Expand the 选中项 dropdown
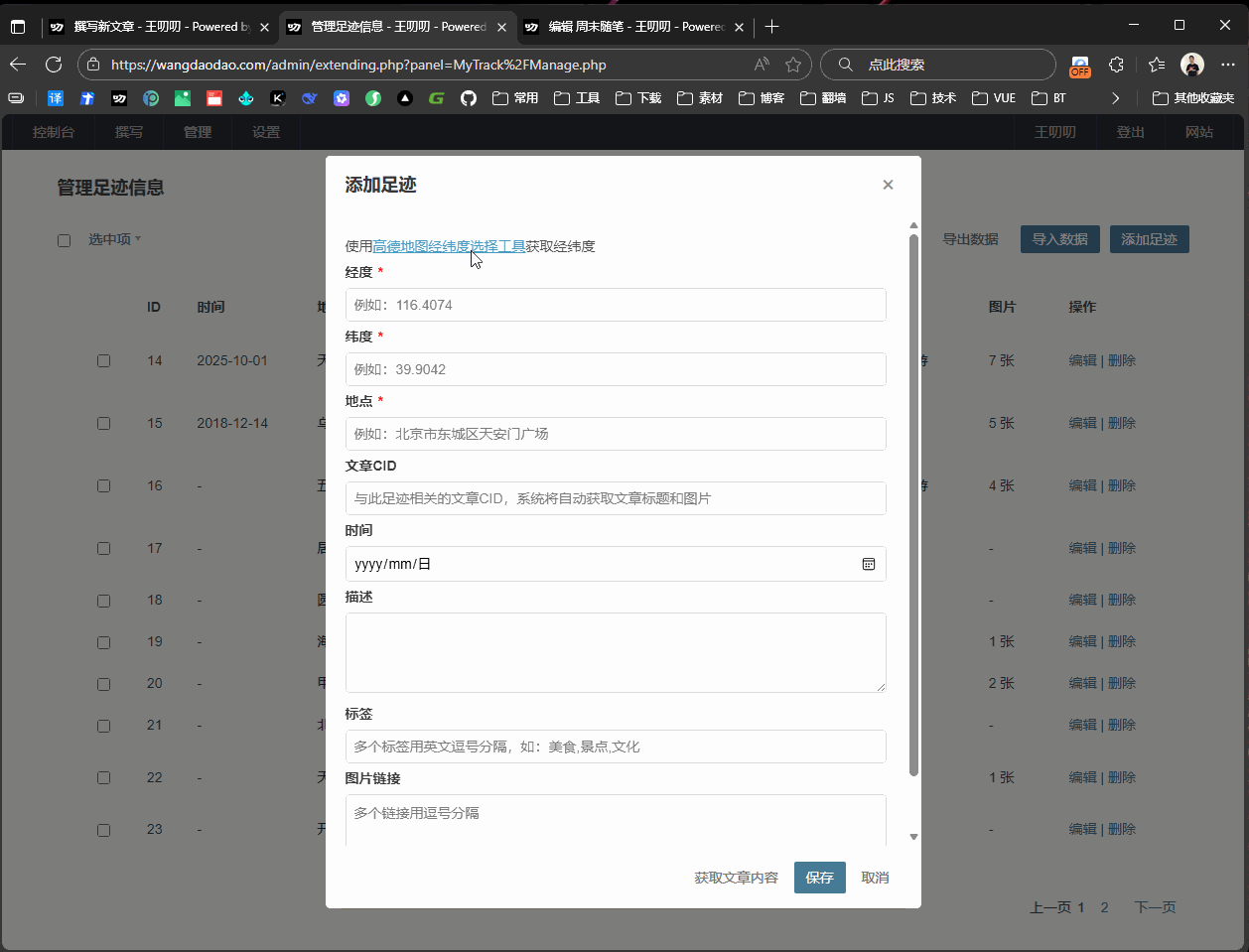 tap(114, 239)
